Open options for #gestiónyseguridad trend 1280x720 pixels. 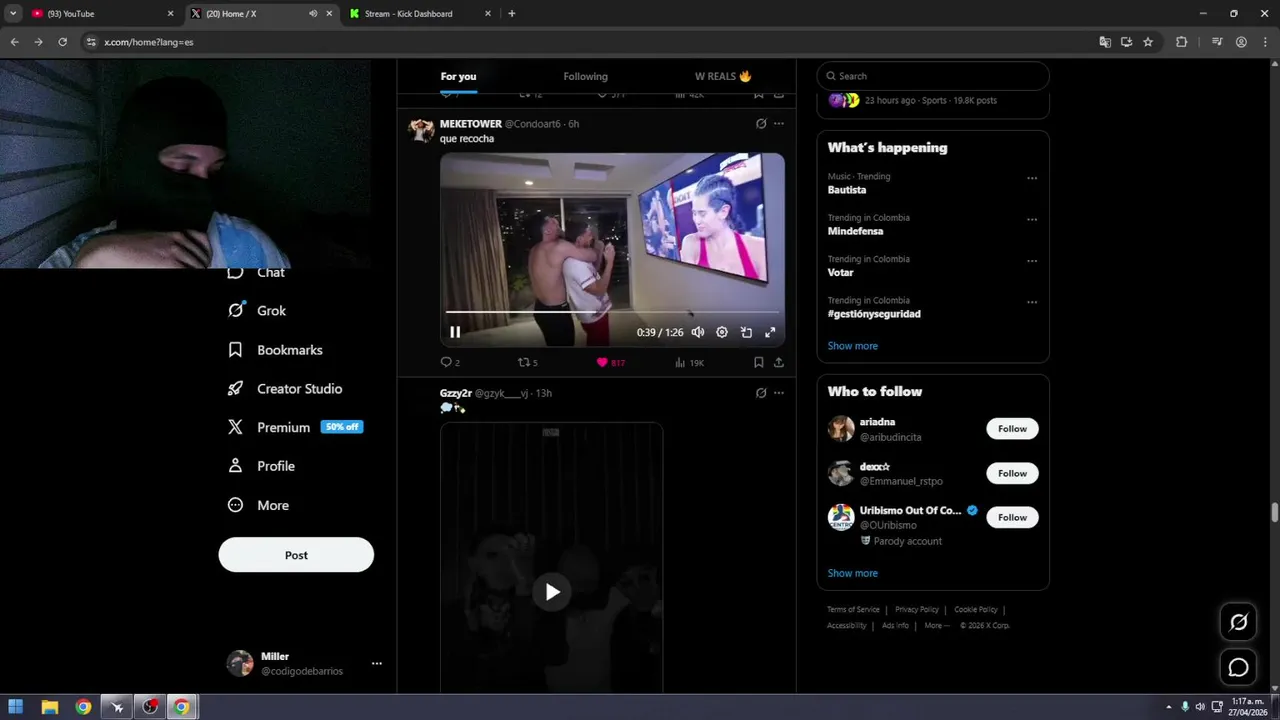[1032, 302]
